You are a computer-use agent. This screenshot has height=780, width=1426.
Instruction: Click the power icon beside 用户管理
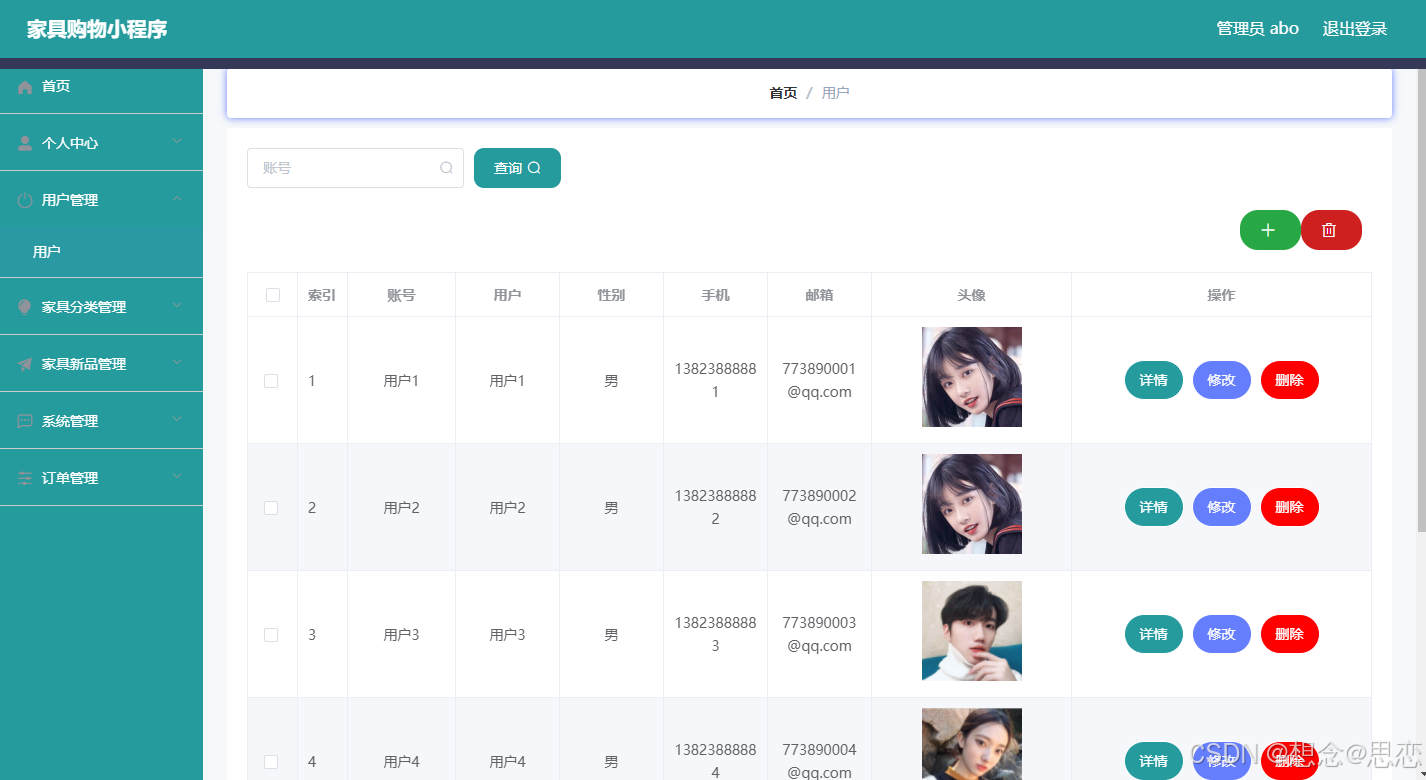pyautogui.click(x=25, y=200)
